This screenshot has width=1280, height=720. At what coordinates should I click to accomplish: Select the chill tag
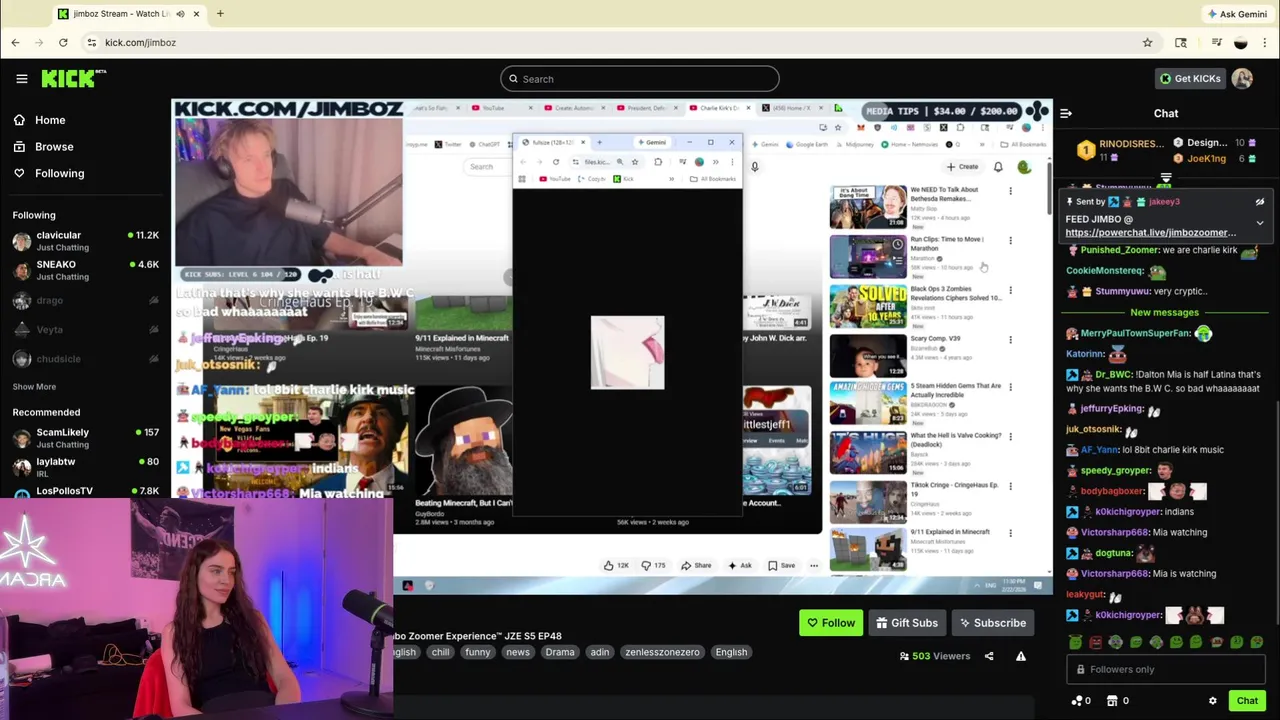click(x=440, y=652)
